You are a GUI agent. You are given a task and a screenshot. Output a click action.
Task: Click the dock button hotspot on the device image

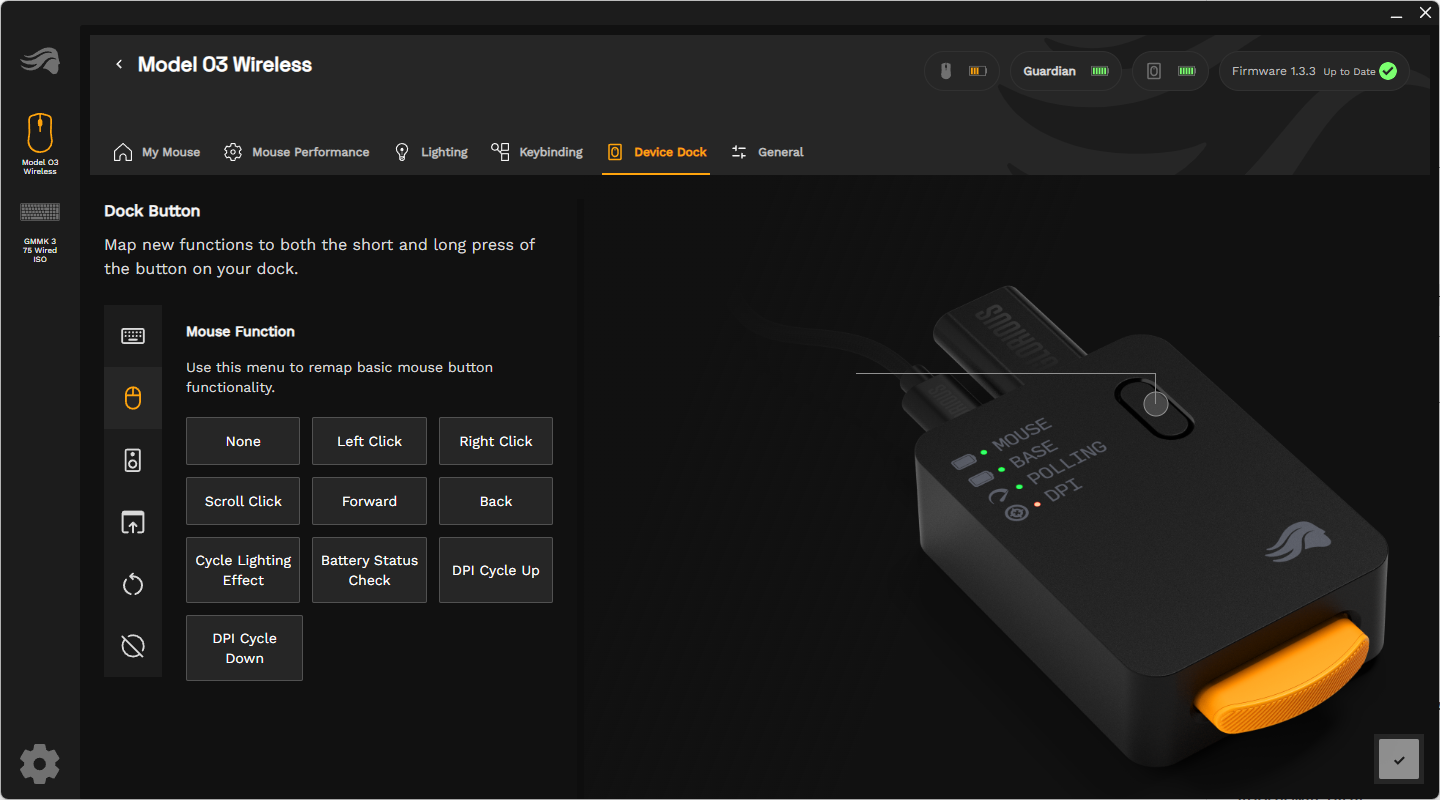tap(1155, 404)
